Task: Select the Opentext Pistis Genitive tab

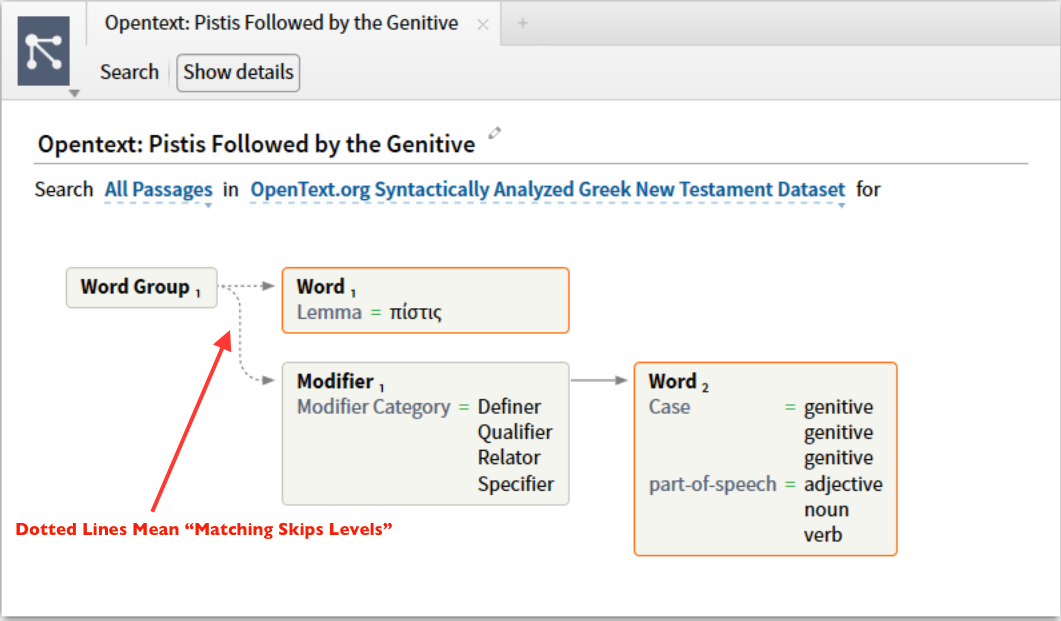Action: tap(281, 23)
